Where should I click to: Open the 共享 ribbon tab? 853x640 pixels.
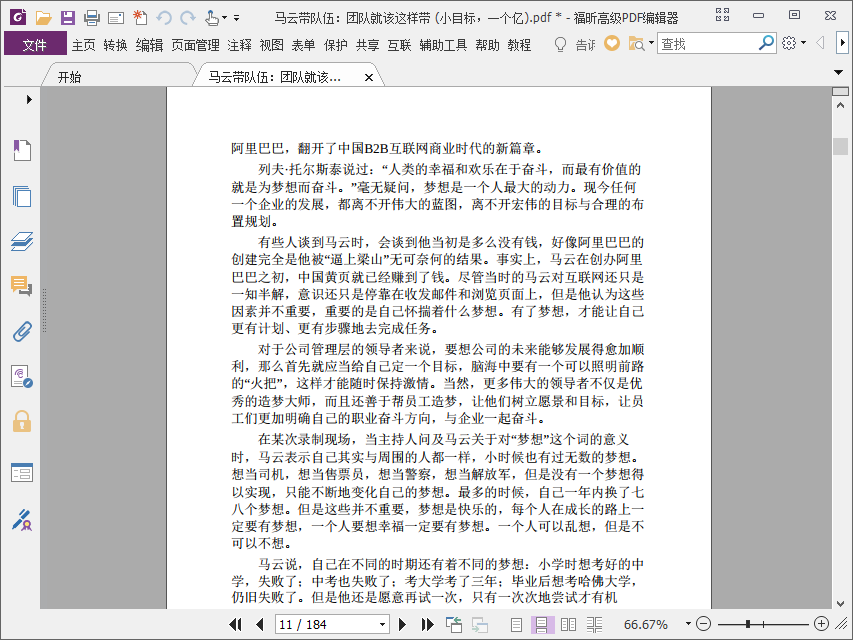[367, 45]
